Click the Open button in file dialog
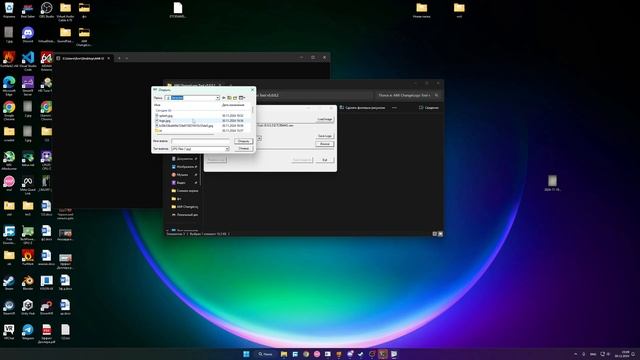 244,141
